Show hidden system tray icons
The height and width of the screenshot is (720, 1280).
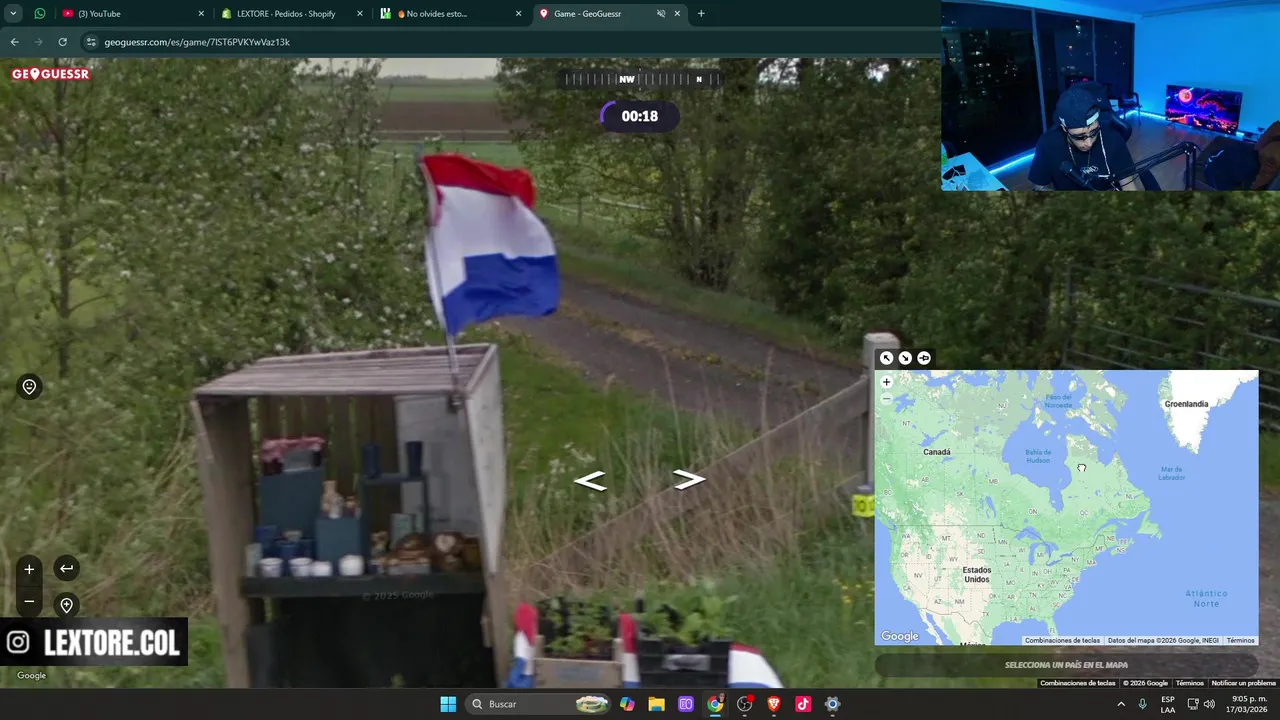[1121, 704]
